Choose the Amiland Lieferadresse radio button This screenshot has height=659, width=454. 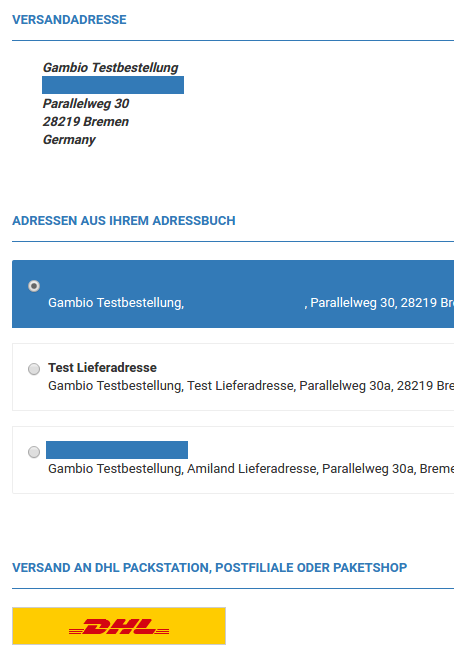34,452
